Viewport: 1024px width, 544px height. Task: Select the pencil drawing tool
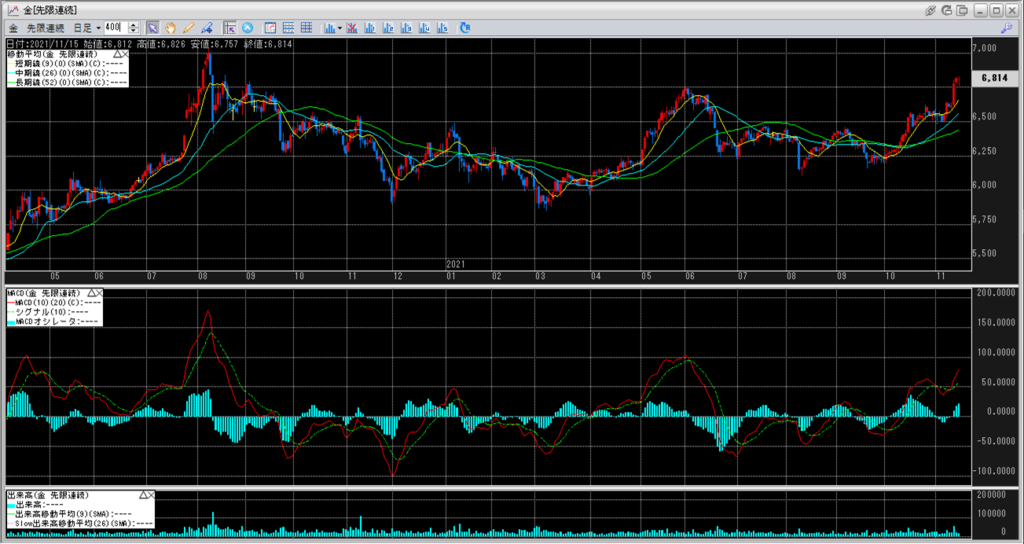click(x=188, y=27)
